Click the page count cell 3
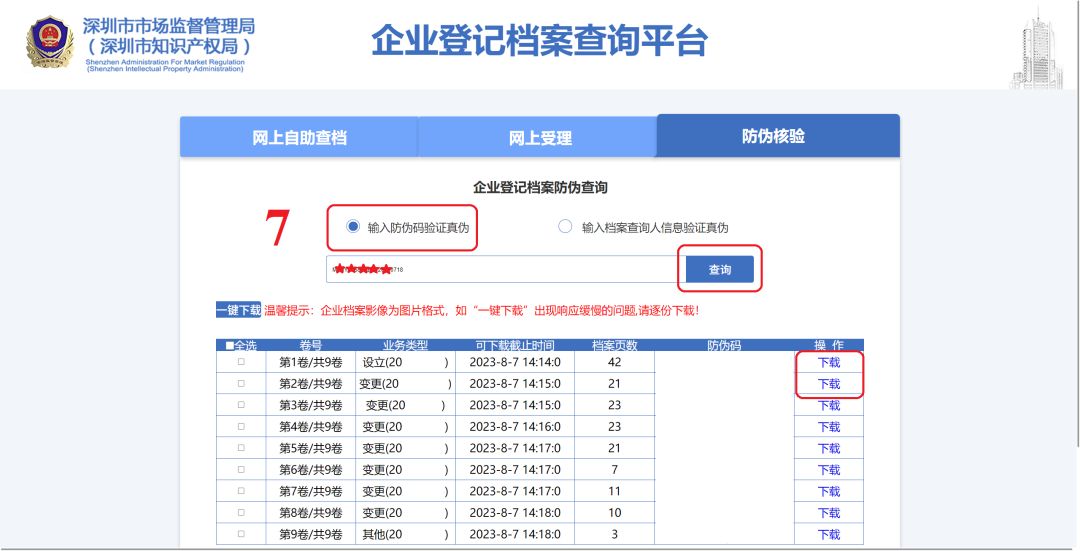Viewport: 1080px width, 551px height. pos(614,534)
